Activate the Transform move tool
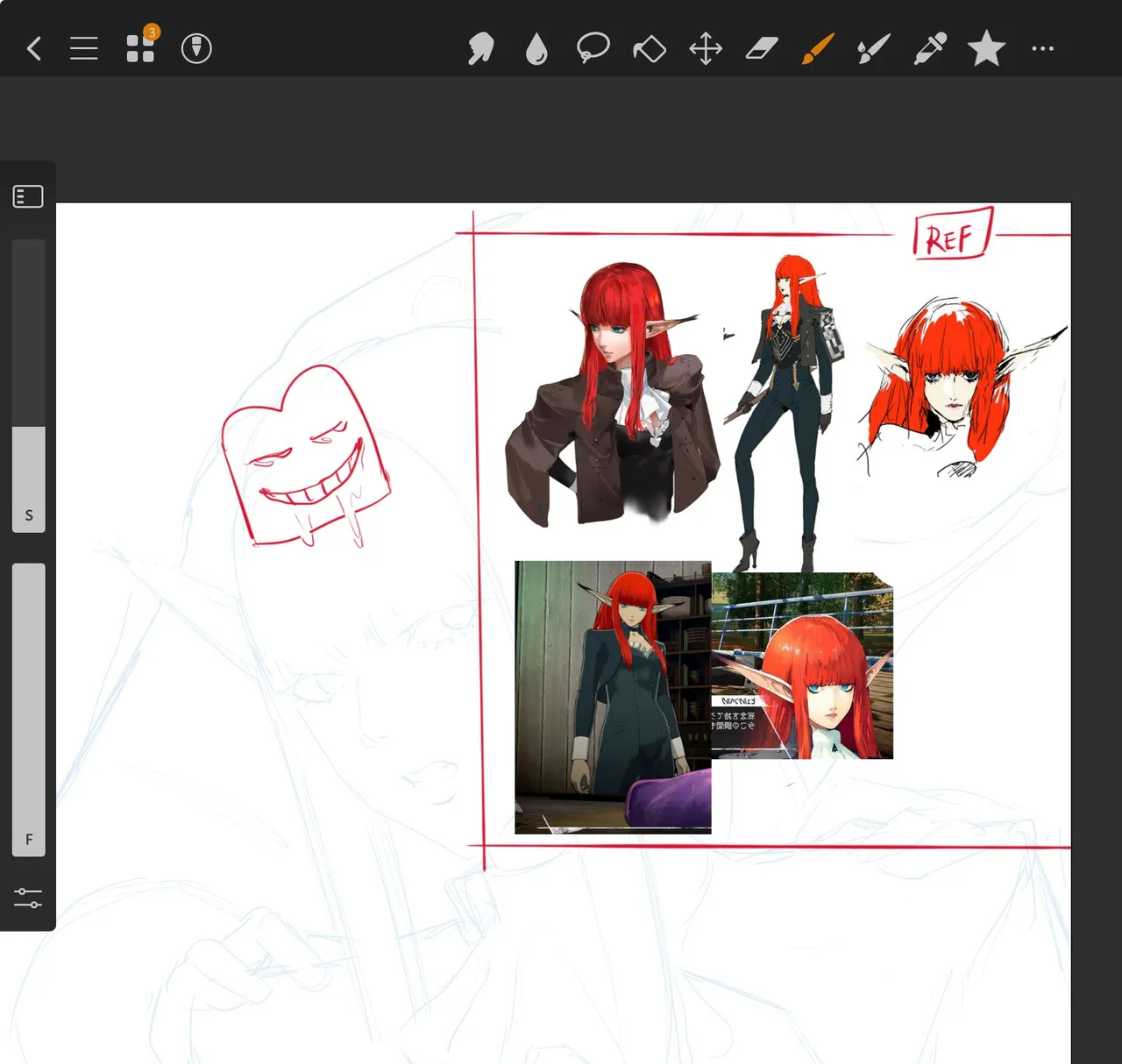1122x1064 pixels. tap(706, 48)
